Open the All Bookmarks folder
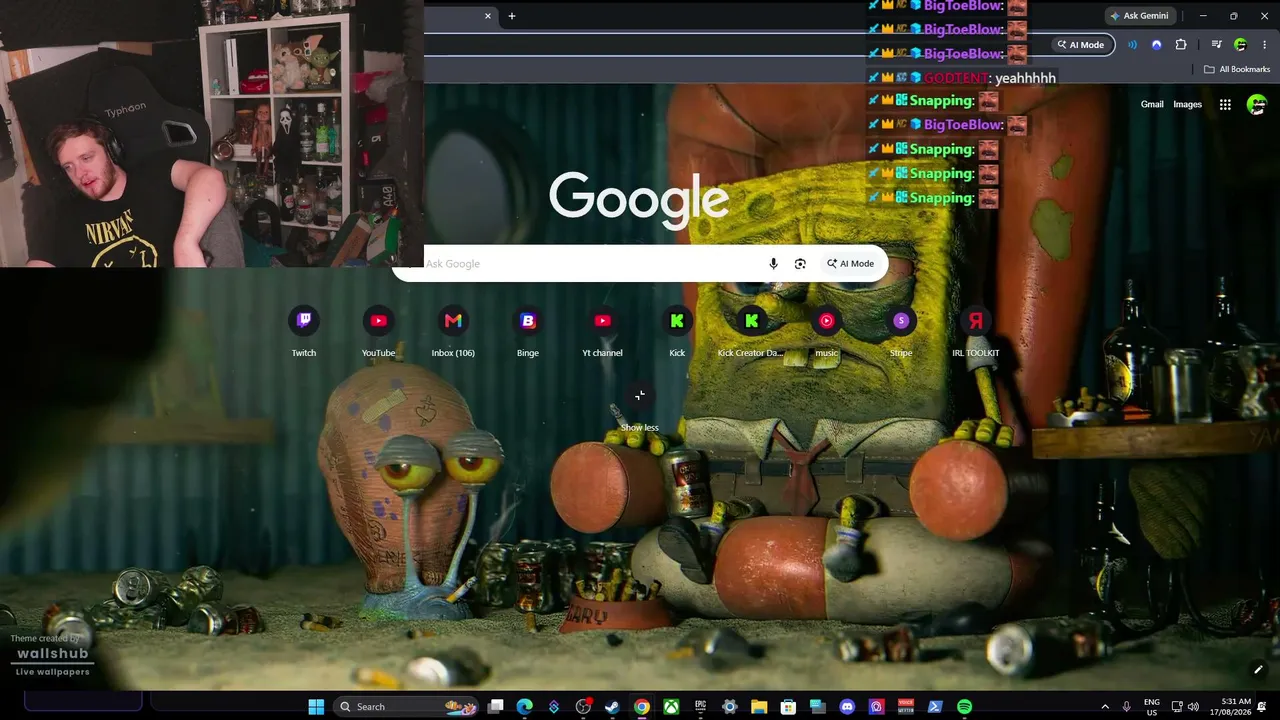 (x=1237, y=70)
